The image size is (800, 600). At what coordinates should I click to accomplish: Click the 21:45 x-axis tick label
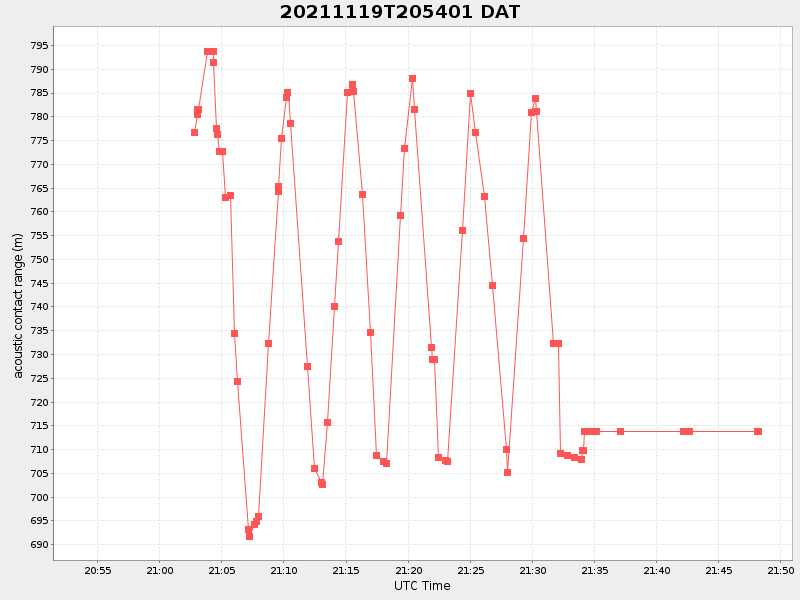[718, 571]
